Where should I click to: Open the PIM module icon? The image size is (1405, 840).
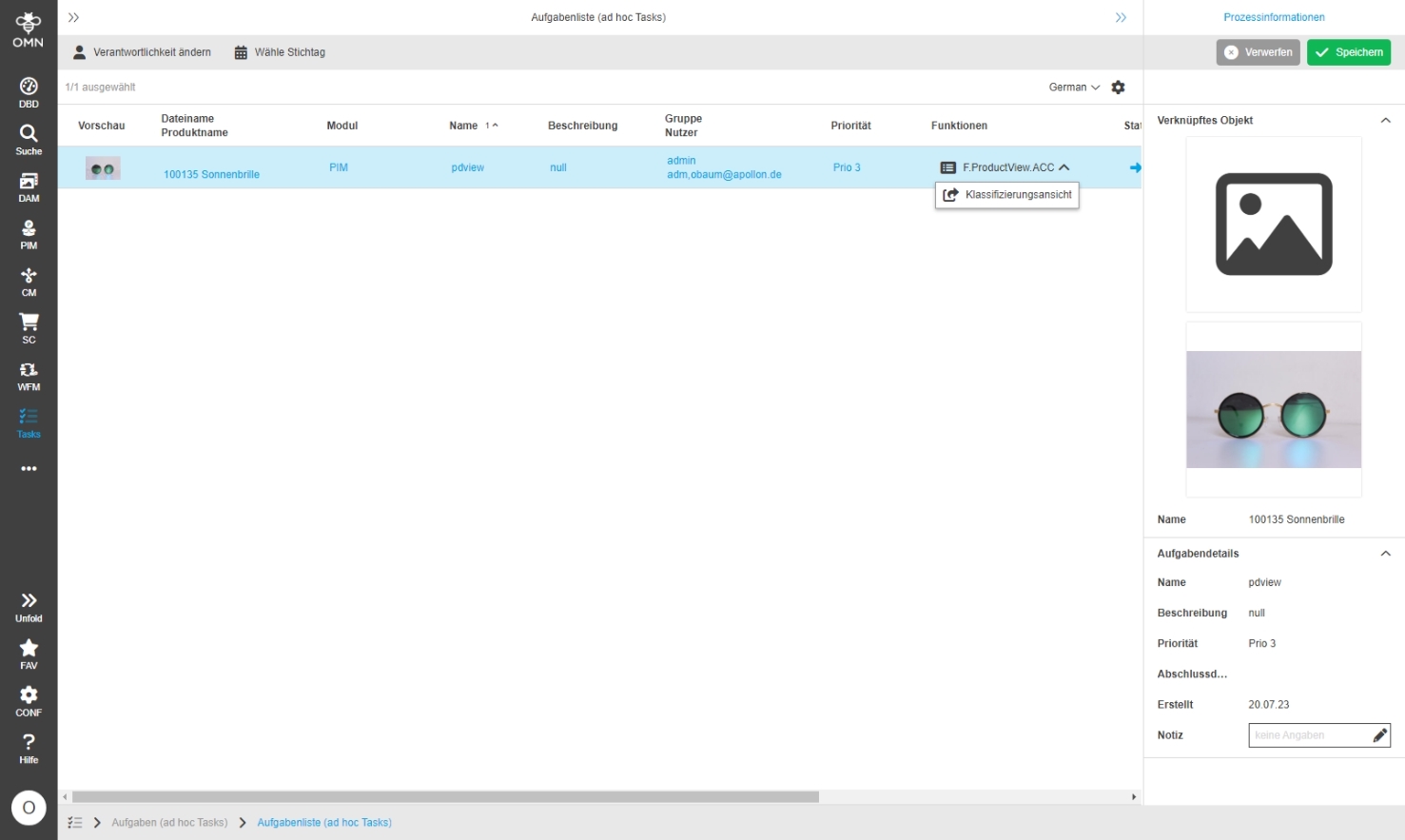pyautogui.click(x=29, y=234)
